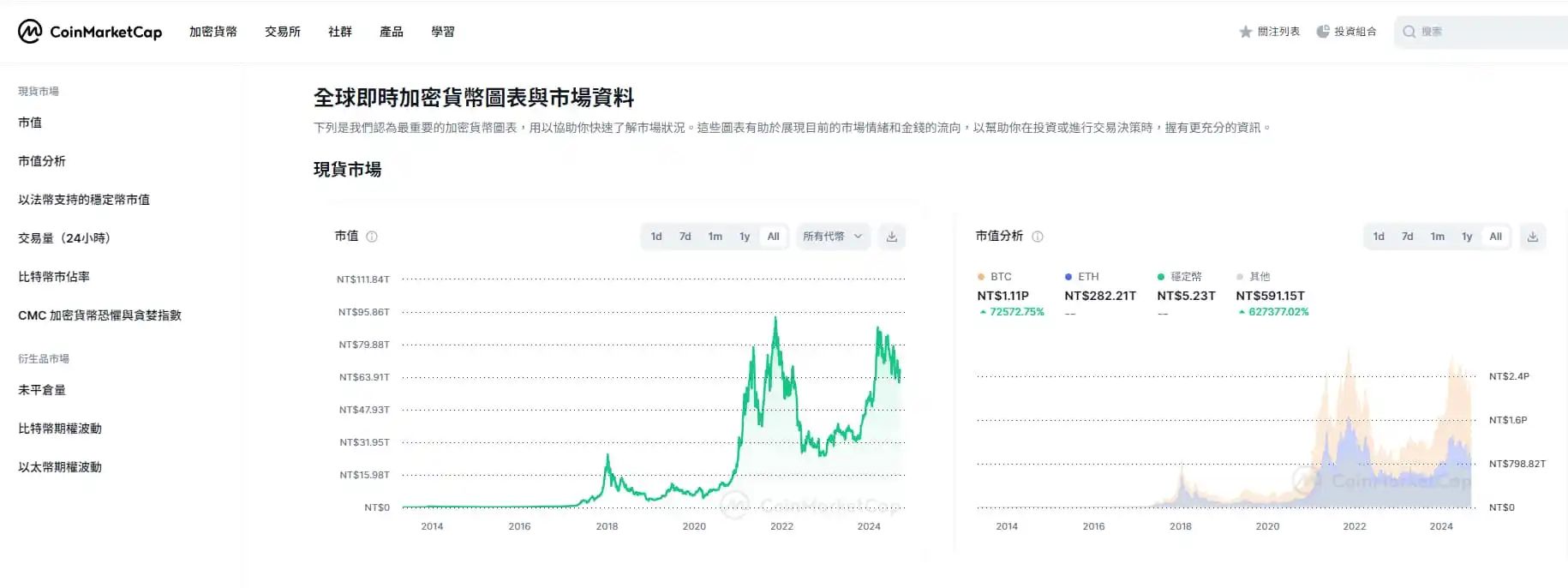The image size is (1568, 588).
Task: Show info tooltip next to 市值分析 title
Action: (x=1038, y=237)
